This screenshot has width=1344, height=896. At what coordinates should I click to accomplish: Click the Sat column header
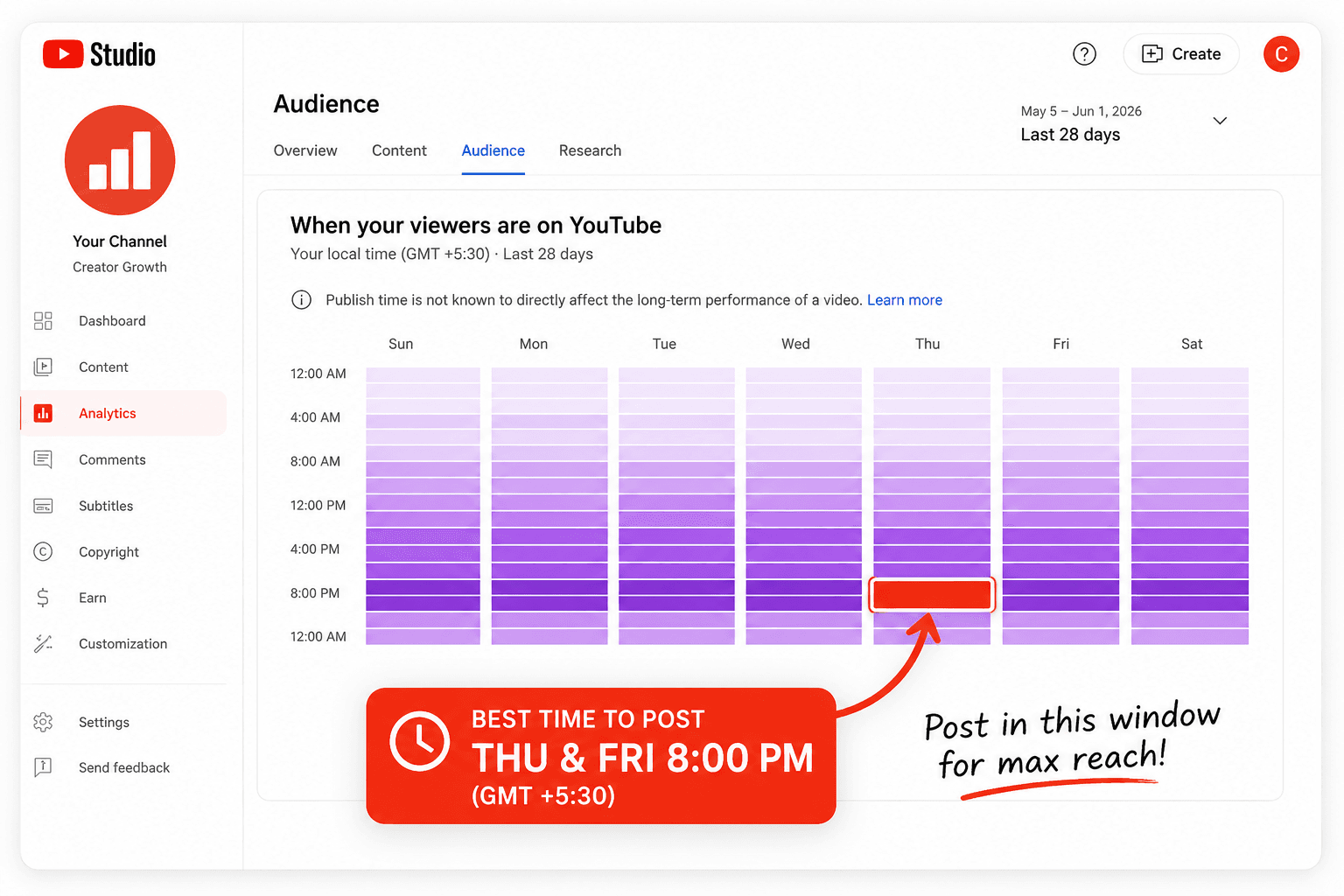pos(1192,344)
